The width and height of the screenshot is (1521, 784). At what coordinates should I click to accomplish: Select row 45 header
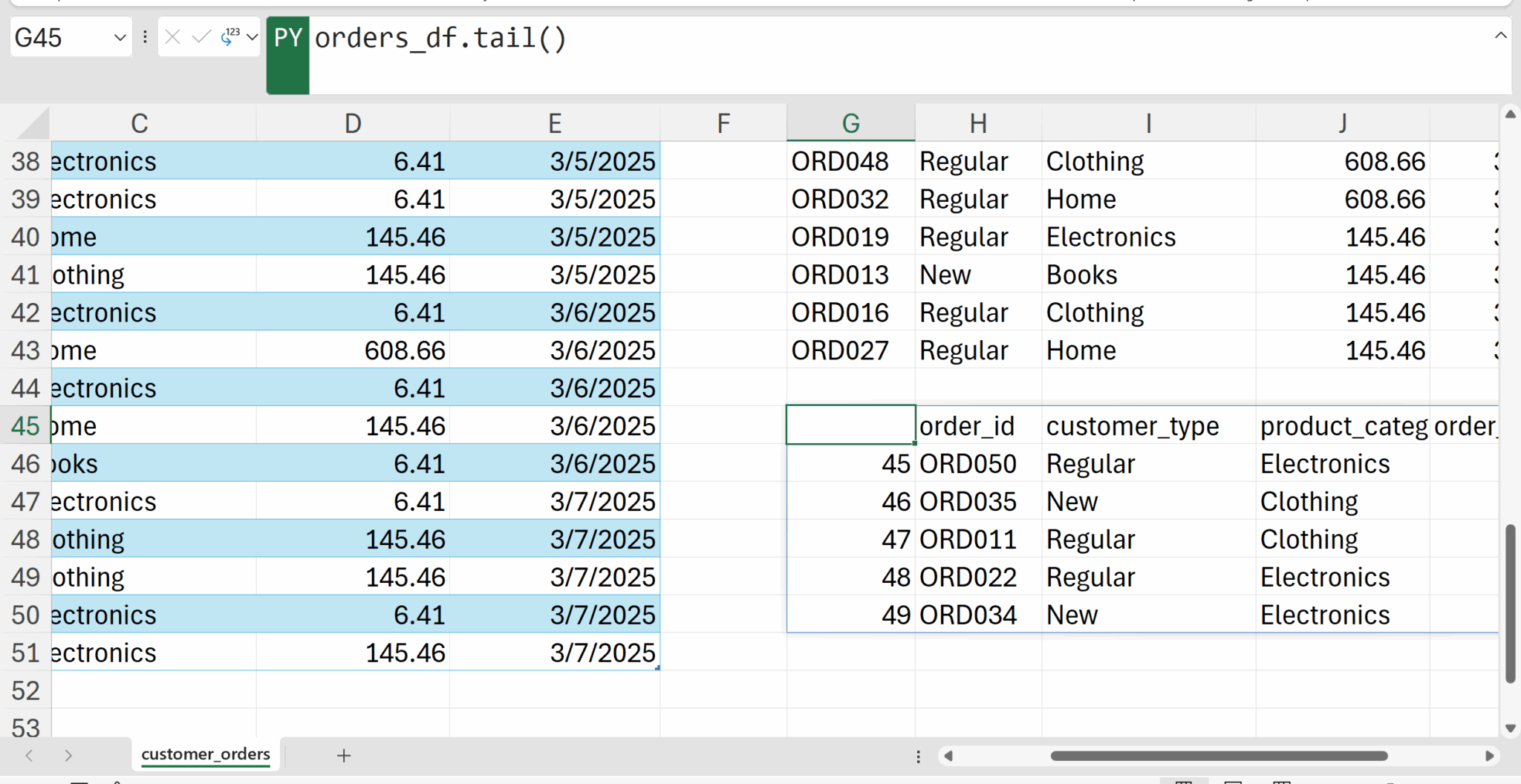click(25, 426)
